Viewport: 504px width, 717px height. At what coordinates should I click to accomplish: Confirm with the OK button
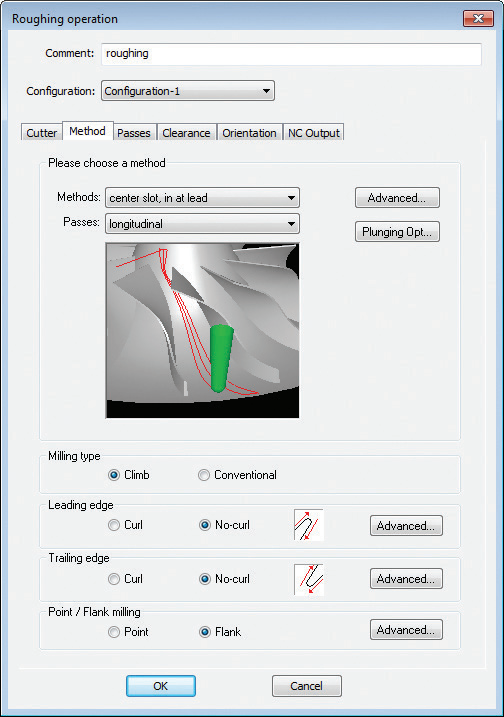(x=161, y=686)
